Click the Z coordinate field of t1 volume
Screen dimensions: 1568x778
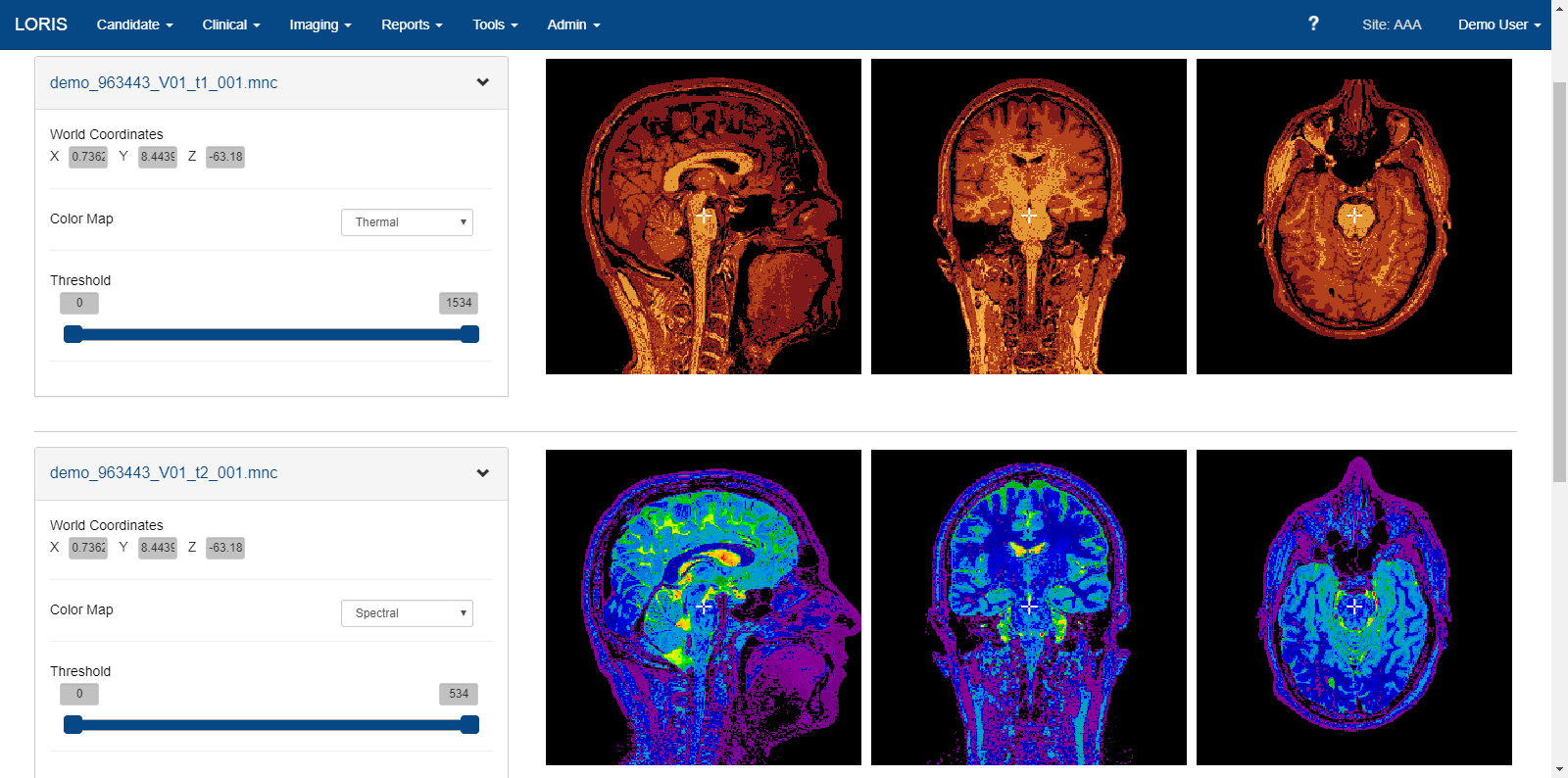(225, 157)
